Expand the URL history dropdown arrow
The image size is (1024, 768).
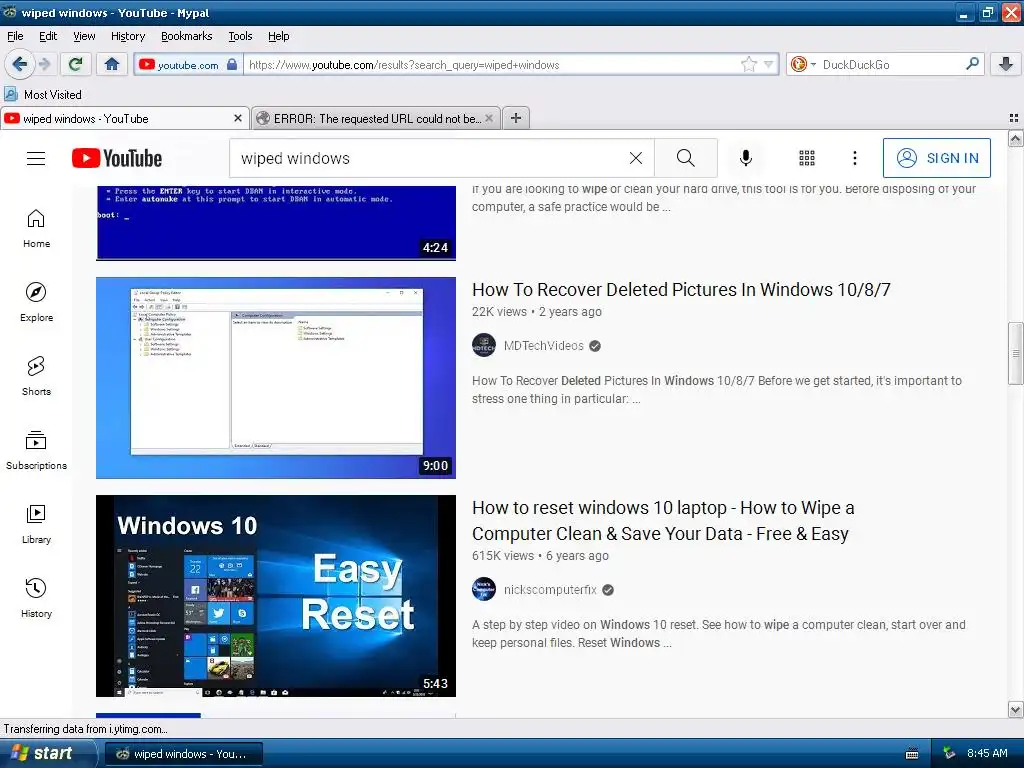tap(768, 64)
